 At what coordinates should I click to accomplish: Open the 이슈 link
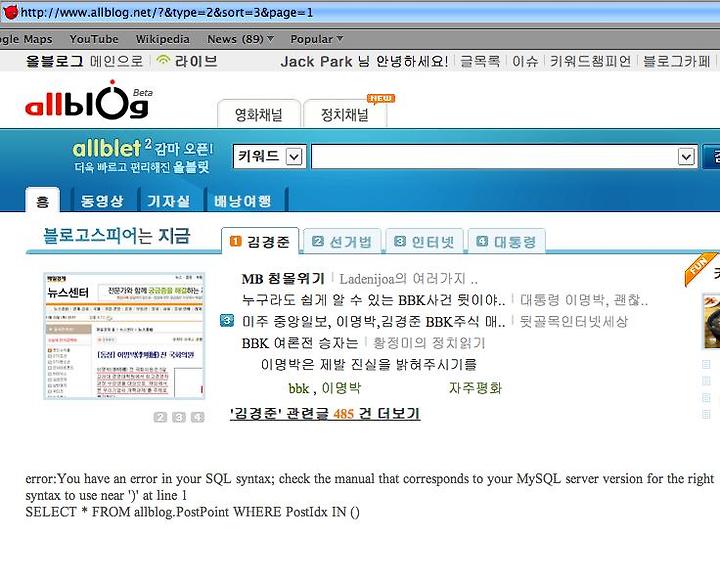tap(525, 61)
